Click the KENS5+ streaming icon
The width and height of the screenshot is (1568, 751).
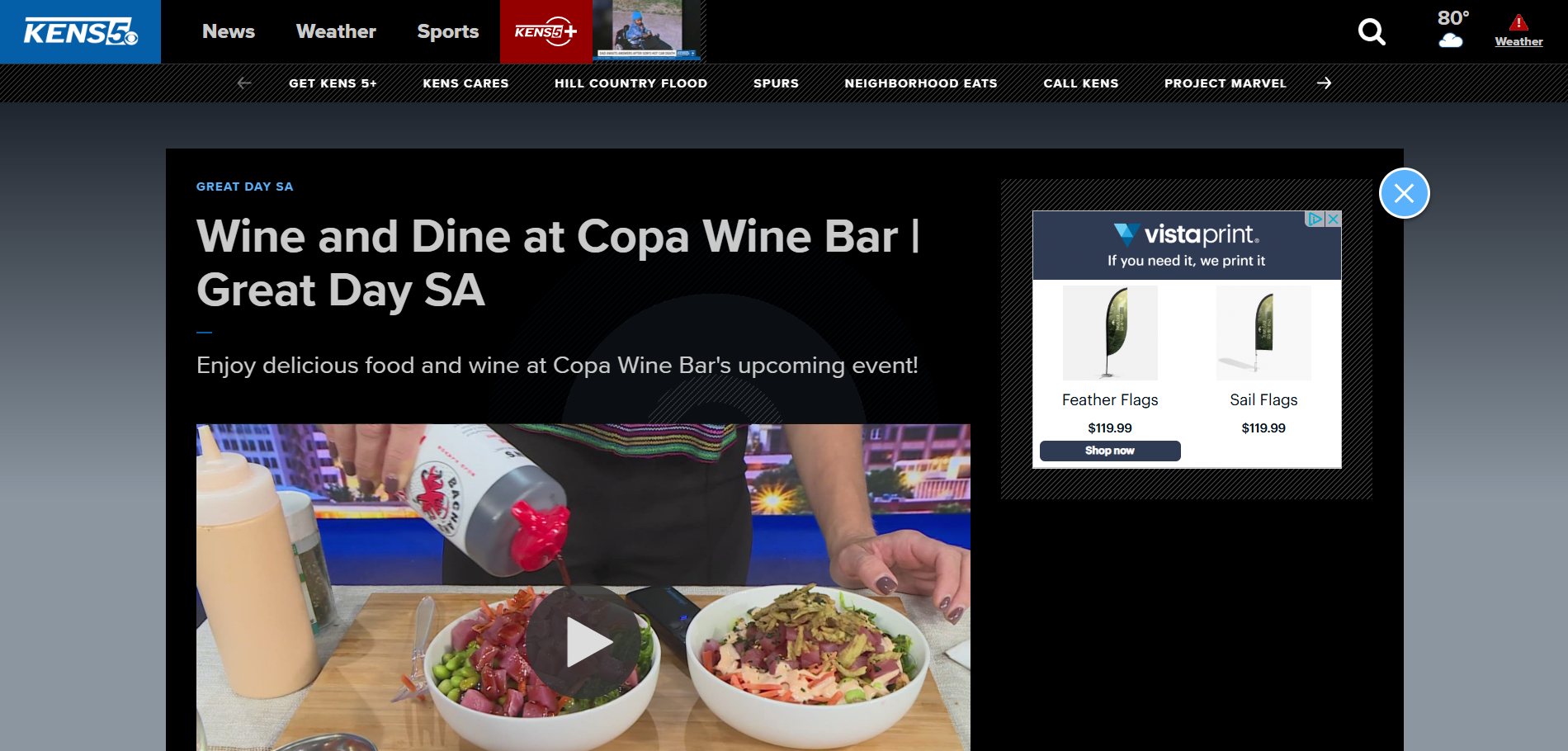pos(545,32)
